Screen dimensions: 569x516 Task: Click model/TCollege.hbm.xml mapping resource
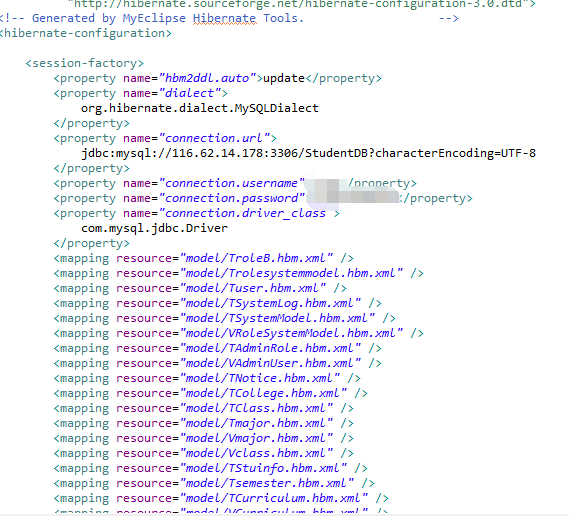click(x=263, y=393)
